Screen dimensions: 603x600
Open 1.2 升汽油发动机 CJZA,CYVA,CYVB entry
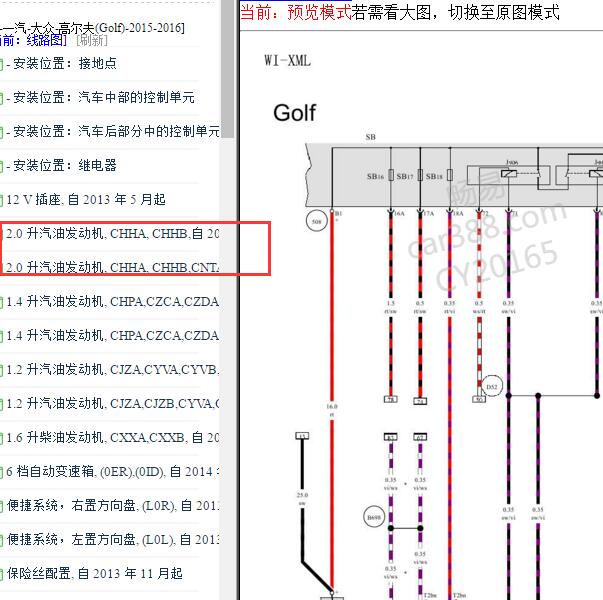(112, 370)
